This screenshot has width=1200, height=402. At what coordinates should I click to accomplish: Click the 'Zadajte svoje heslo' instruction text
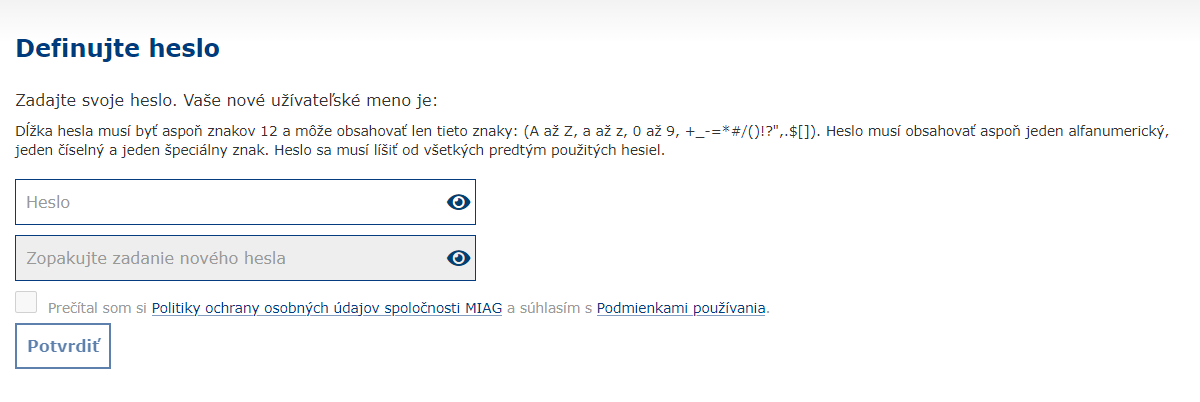pyautogui.click(x=96, y=101)
